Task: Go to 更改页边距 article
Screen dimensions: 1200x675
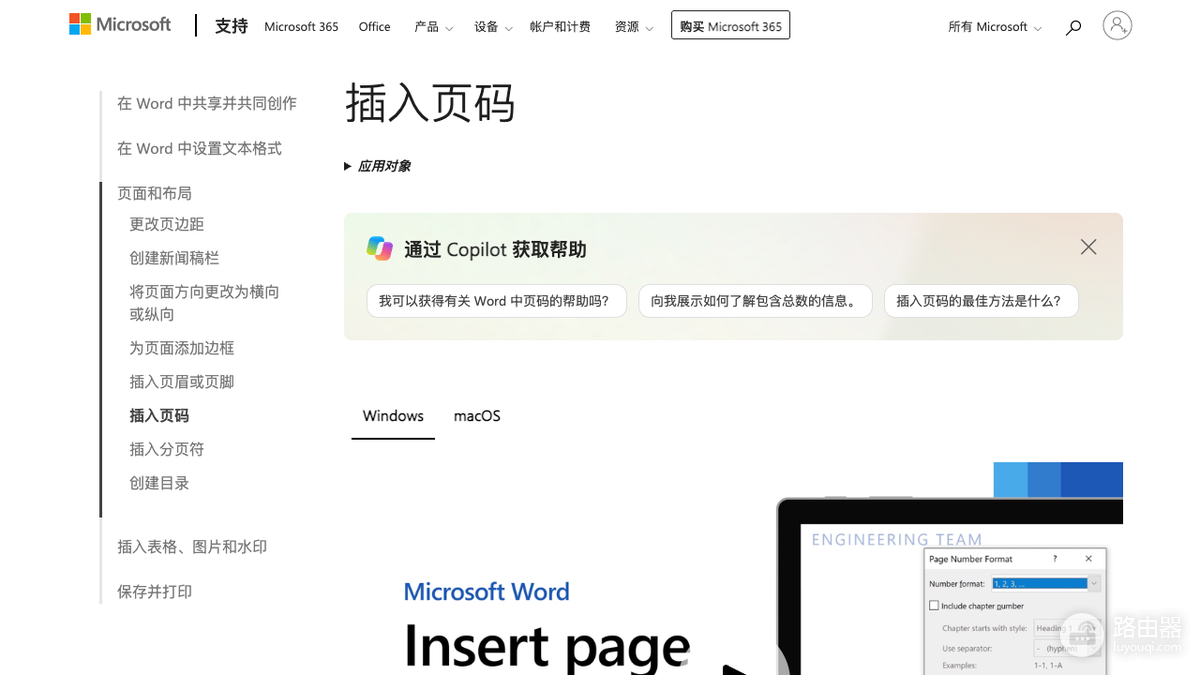Action: click(166, 224)
